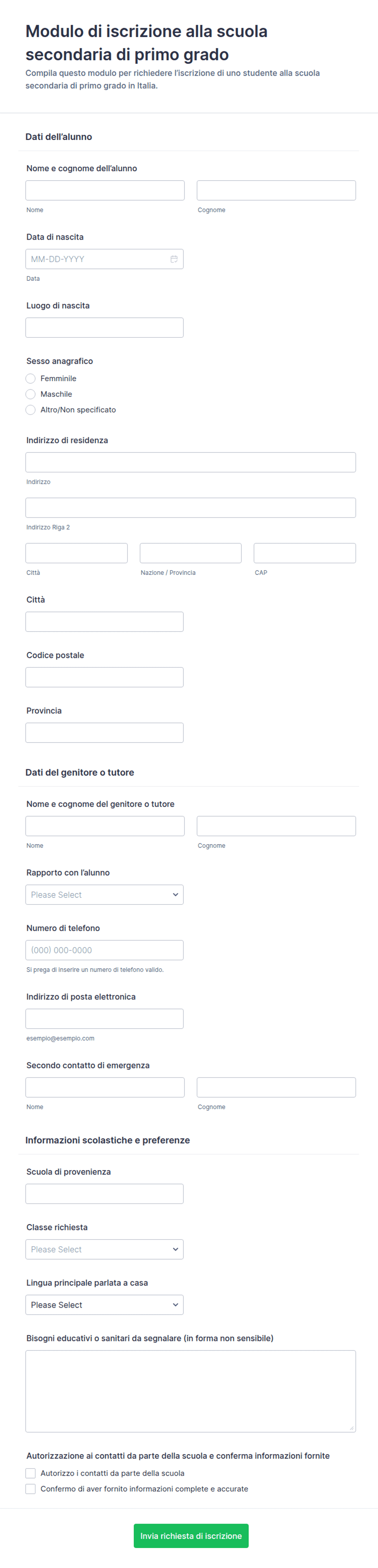
Task: Focus the Bisogni educativi o sanitari textarea
Action: coord(191,1391)
